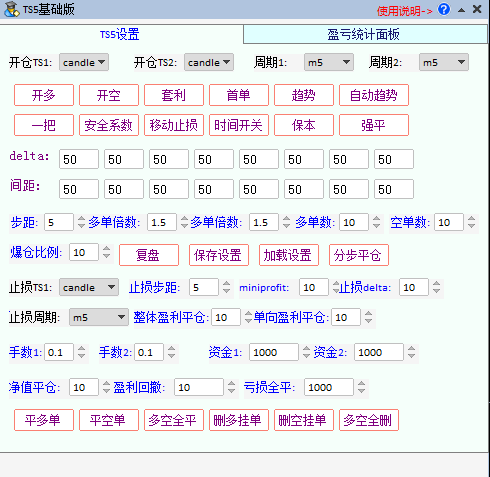Adjust the first 多单倍数 spinner
The height and width of the screenshot is (477, 490).
click(x=184, y=222)
